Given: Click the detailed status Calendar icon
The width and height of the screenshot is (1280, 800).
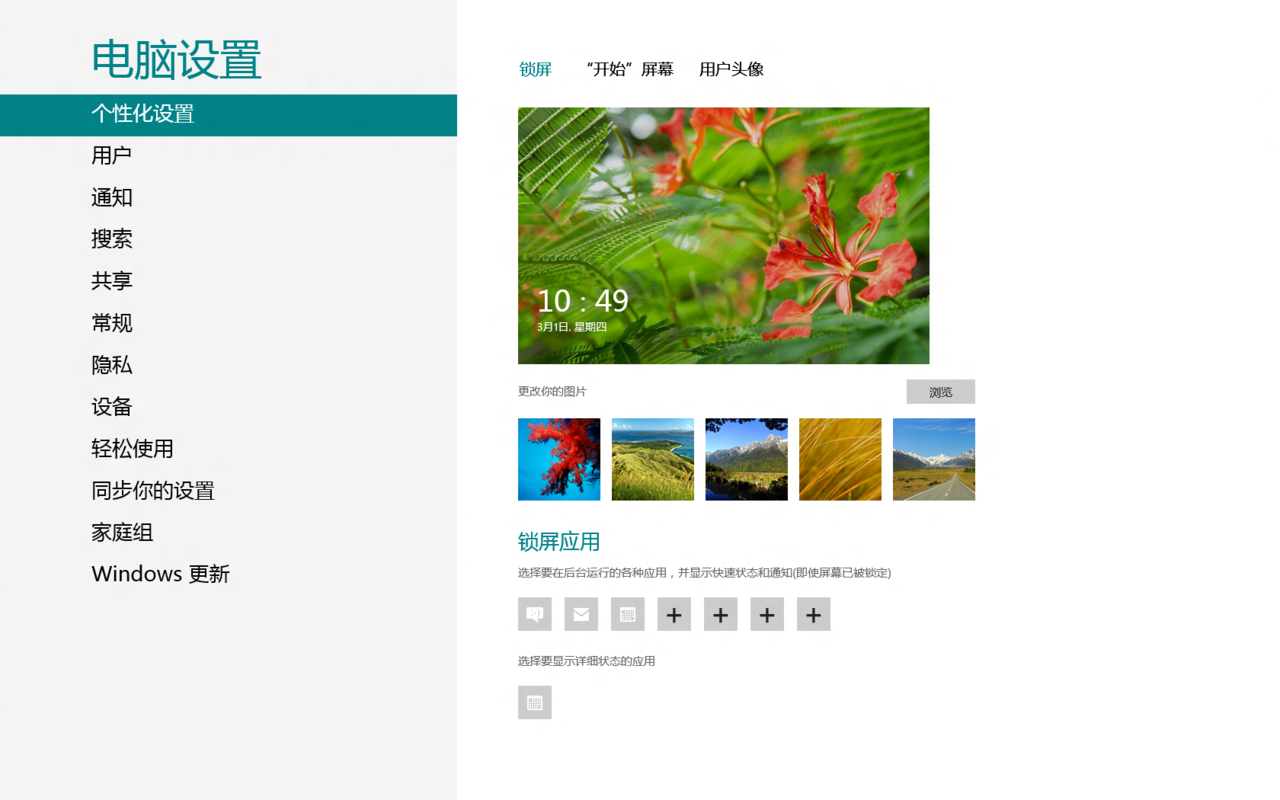Looking at the screenshot, I should (535, 702).
